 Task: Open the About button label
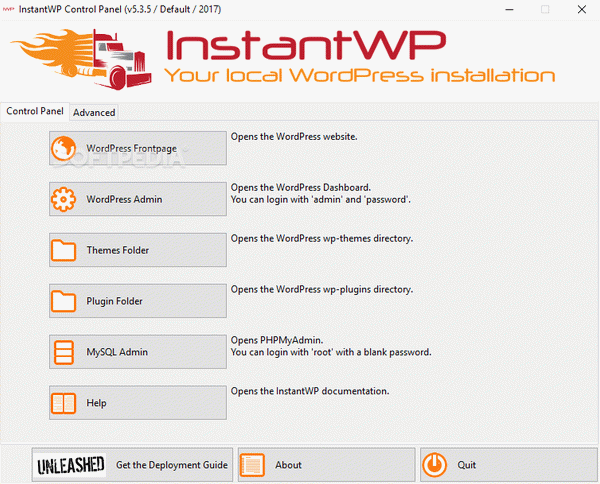click(289, 465)
